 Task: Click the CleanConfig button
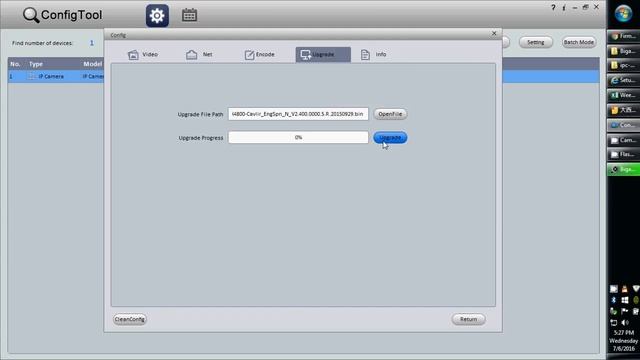pos(130,319)
